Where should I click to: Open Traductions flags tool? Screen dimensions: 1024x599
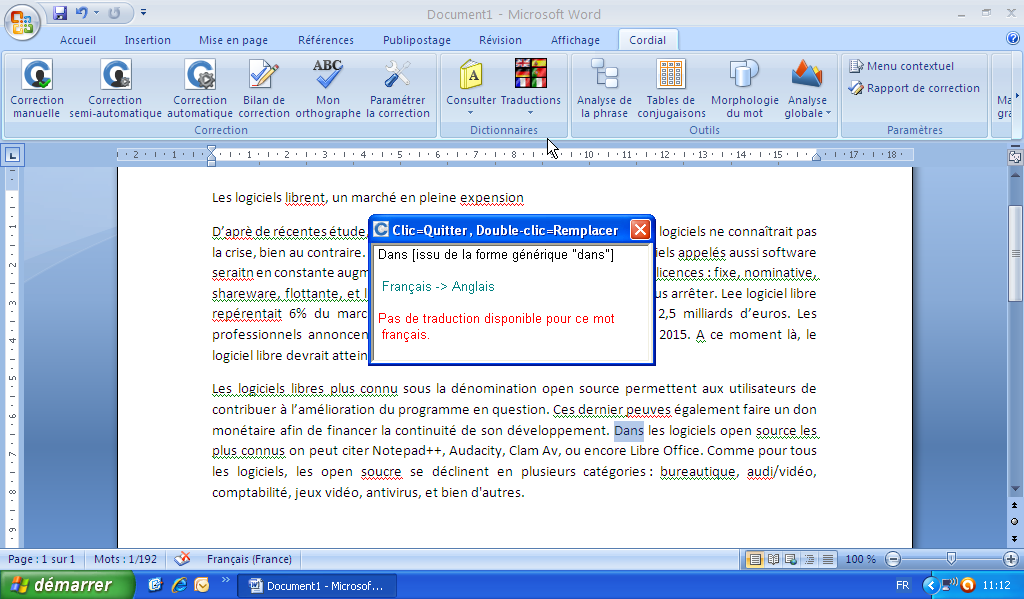point(530,89)
